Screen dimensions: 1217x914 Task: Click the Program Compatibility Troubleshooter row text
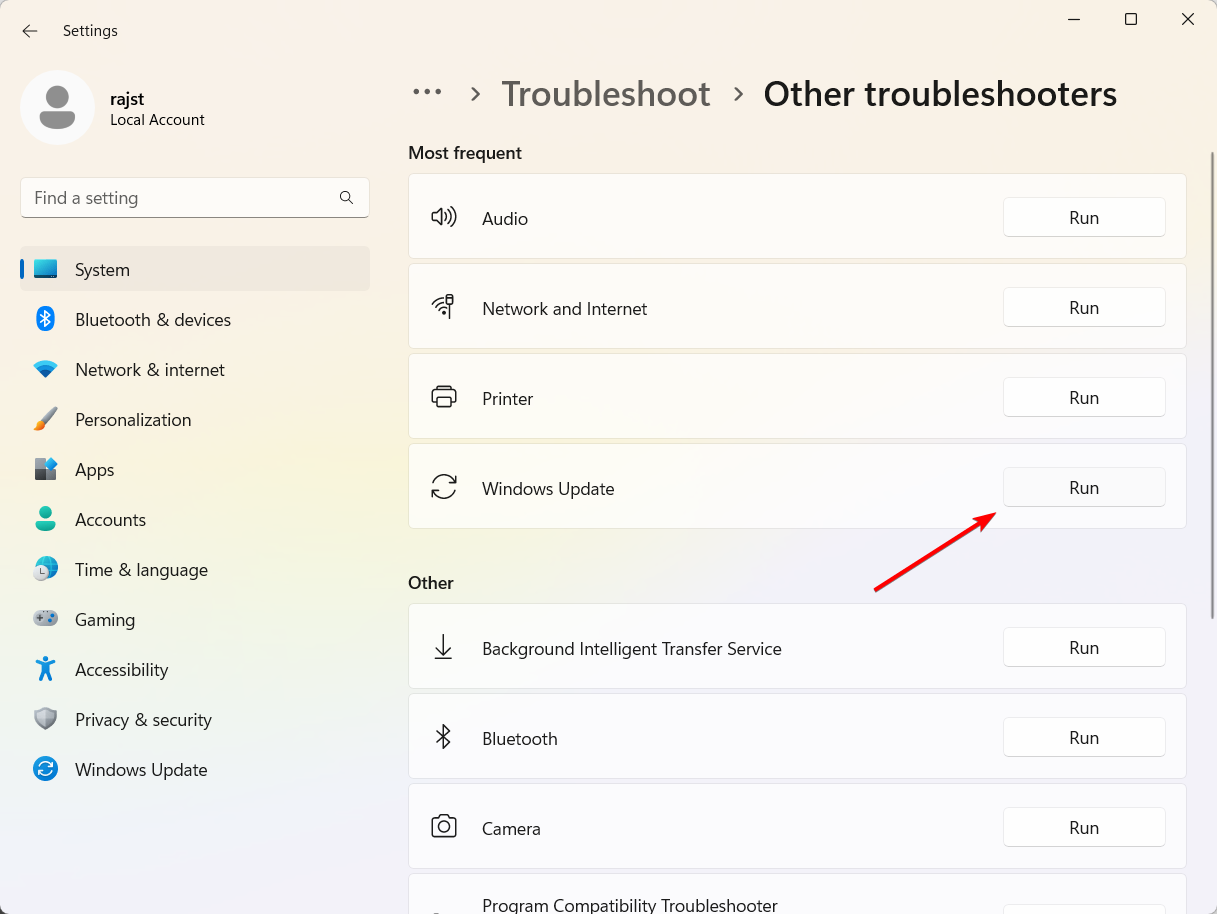click(x=630, y=905)
